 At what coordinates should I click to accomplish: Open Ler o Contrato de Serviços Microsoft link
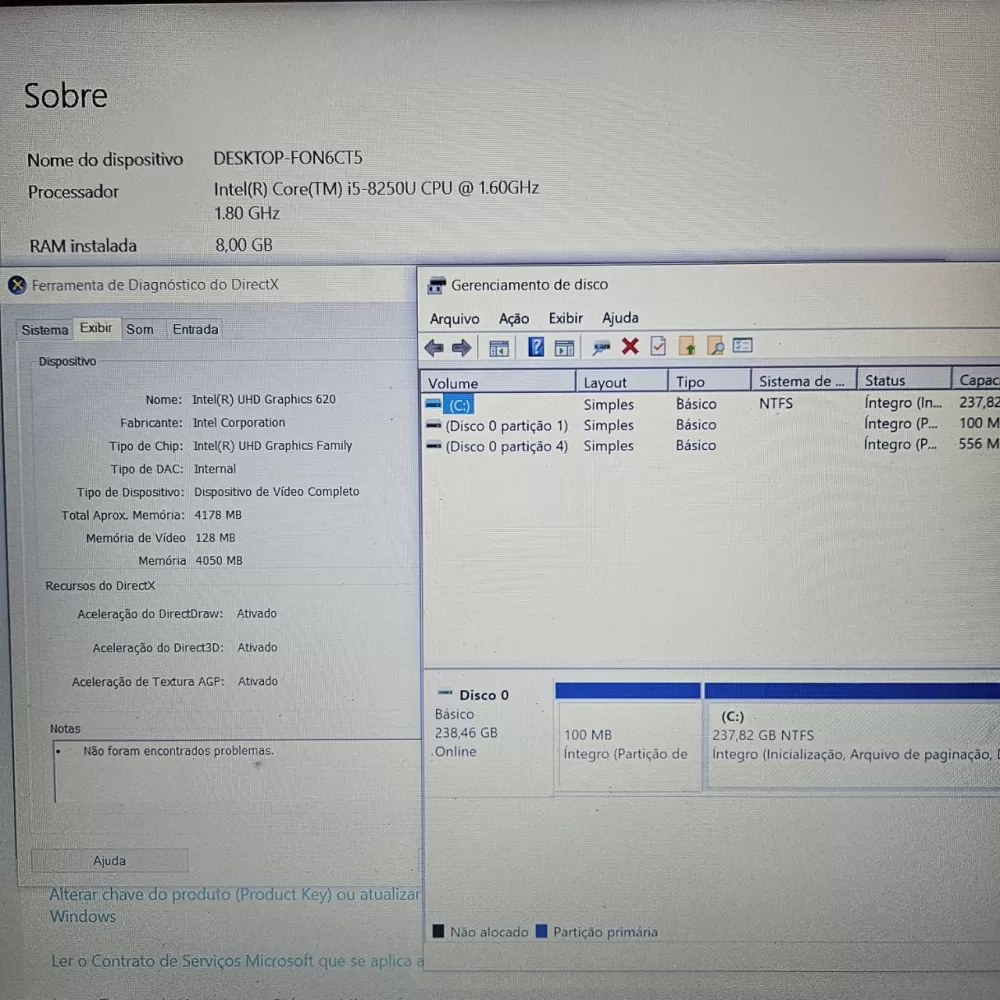[x=237, y=960]
